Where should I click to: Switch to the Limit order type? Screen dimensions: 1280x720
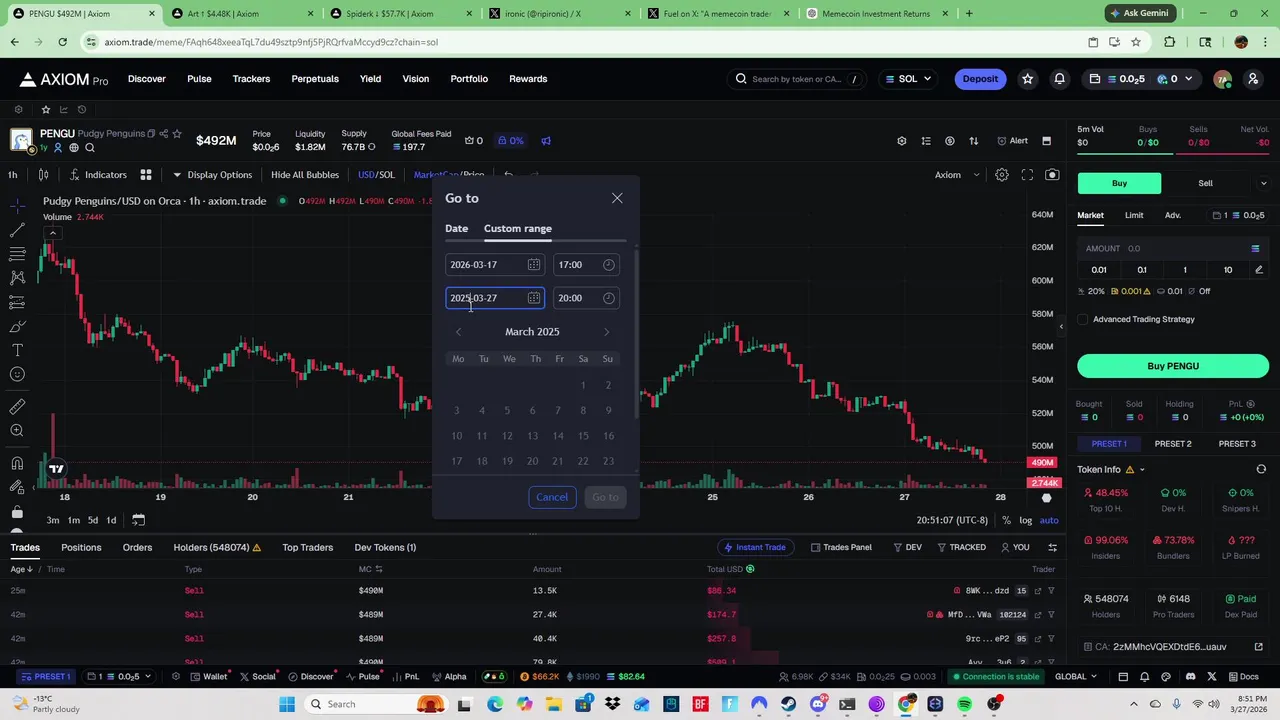click(1134, 215)
